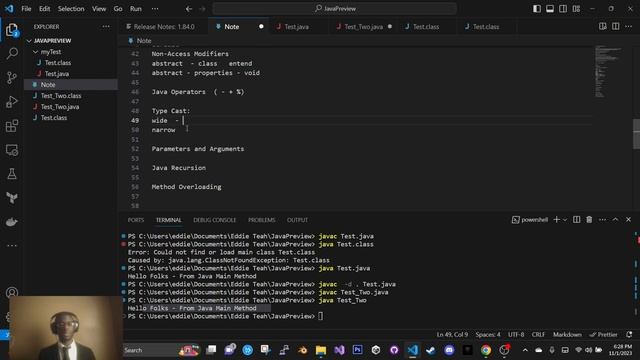This screenshot has height=360, width=640.
Task: Click Ln 49, Col 9 status item
Action: (x=452, y=334)
